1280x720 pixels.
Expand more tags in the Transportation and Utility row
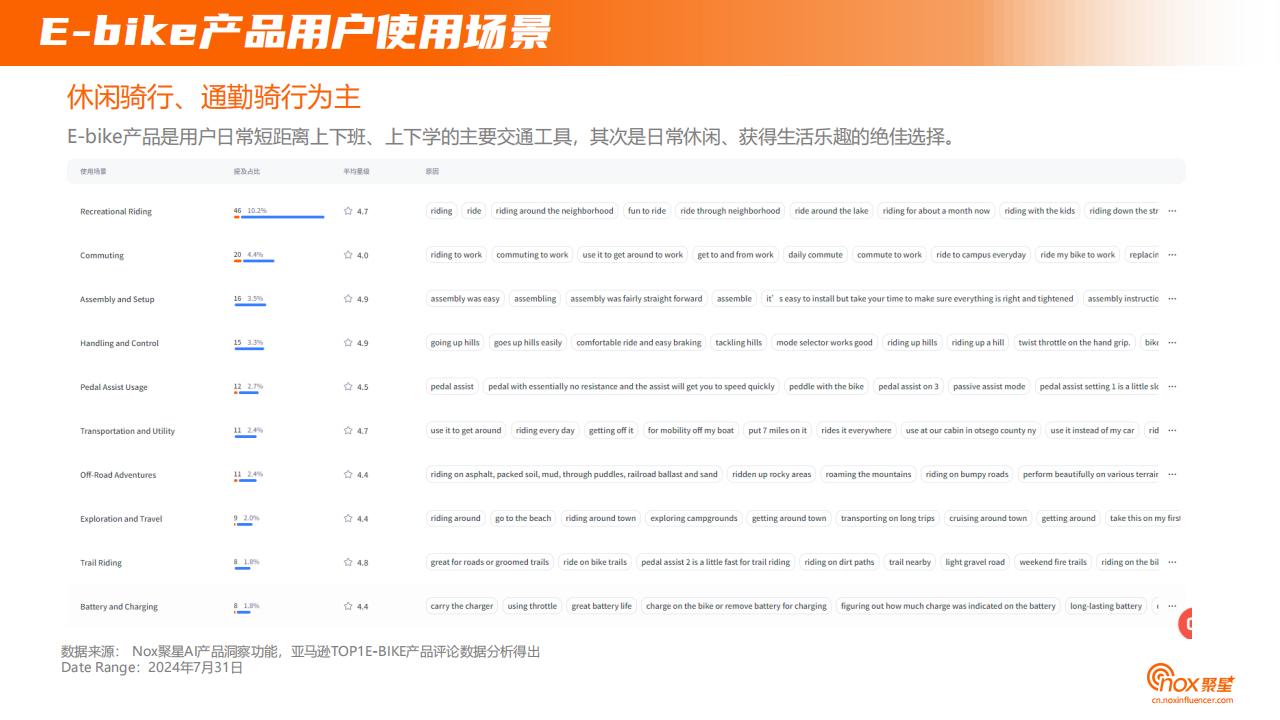point(1172,431)
